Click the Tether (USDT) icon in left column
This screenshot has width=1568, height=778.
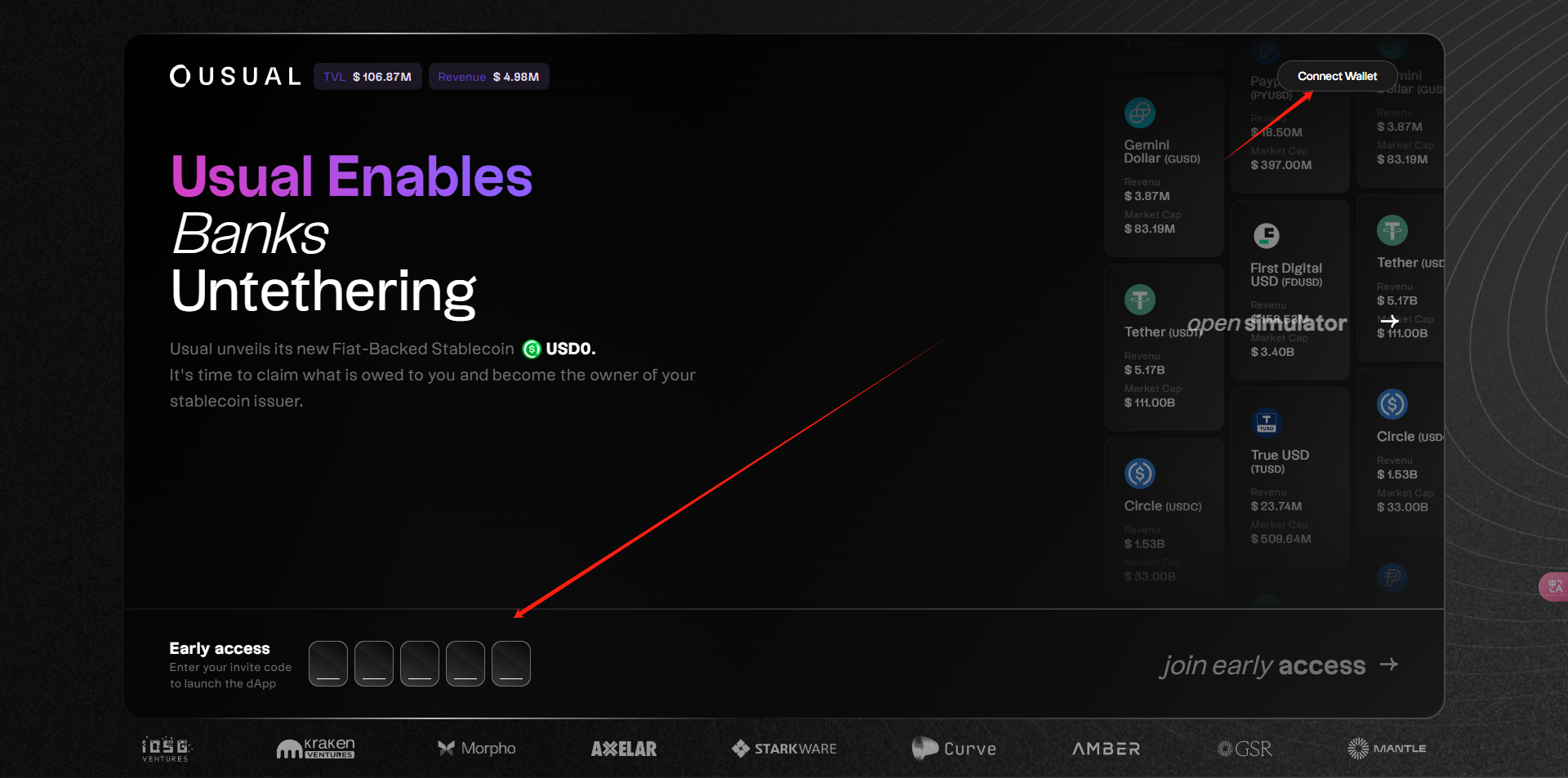tap(1140, 300)
